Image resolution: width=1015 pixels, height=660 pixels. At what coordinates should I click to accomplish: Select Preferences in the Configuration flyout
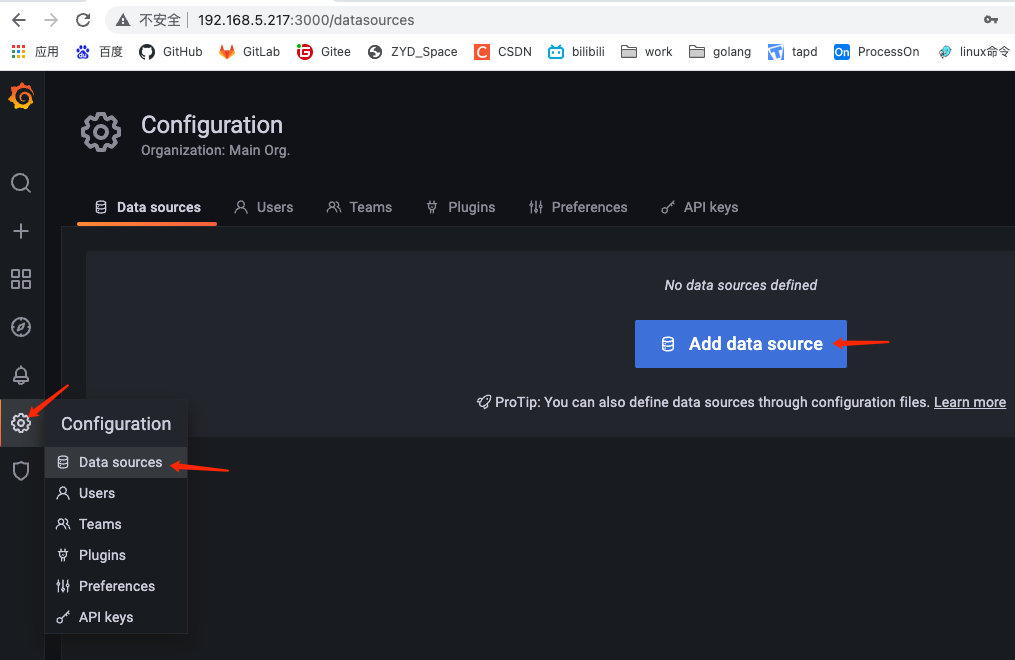point(116,586)
